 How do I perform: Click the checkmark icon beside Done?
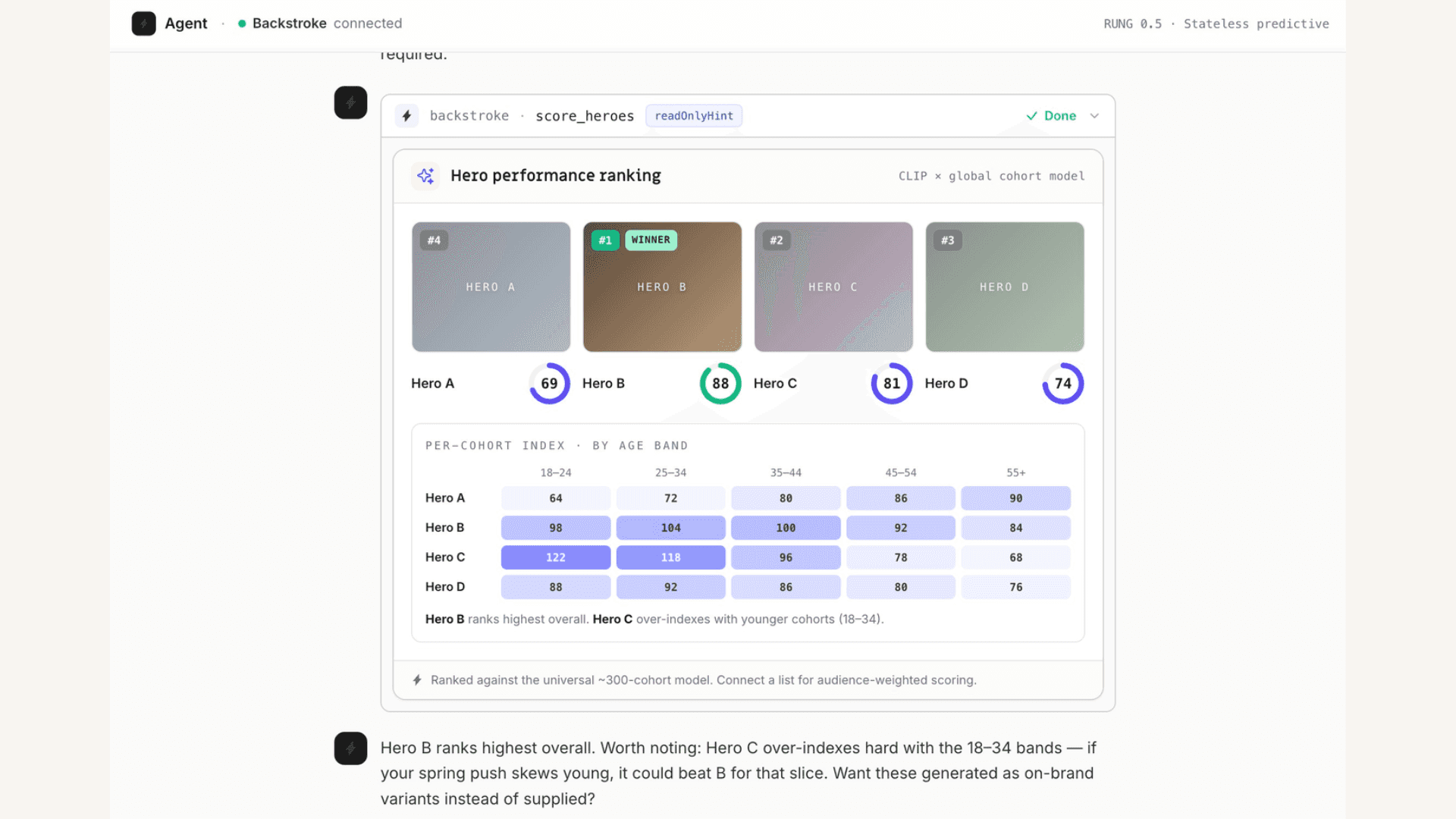click(1031, 116)
